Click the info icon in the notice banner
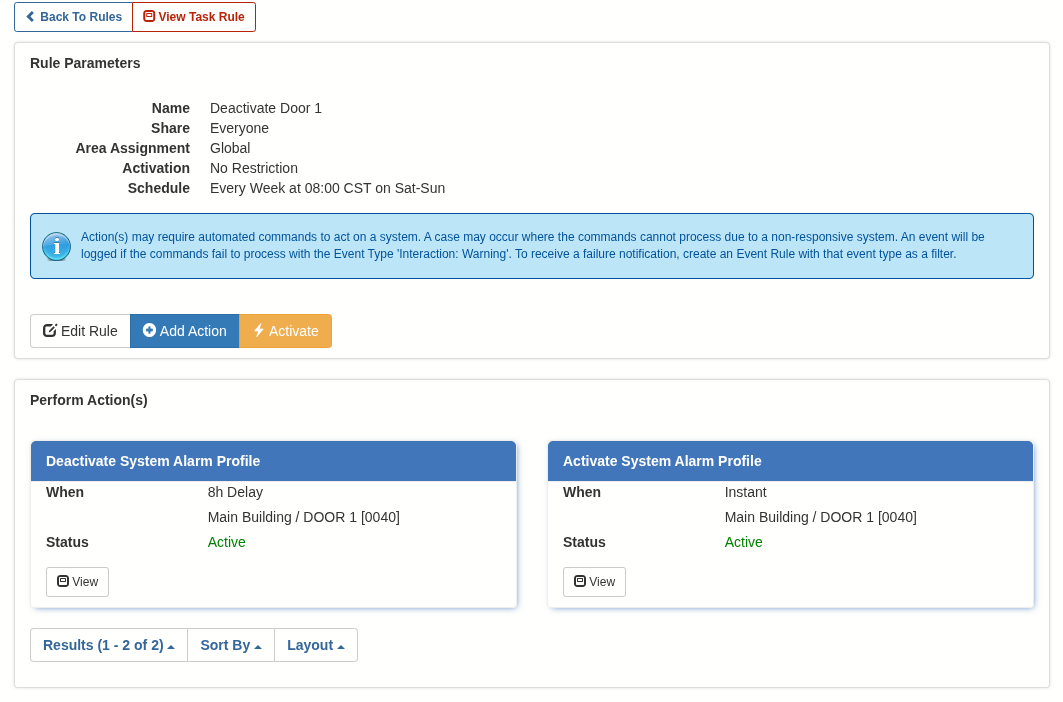This screenshot has height=702, width=1063. 56,246
